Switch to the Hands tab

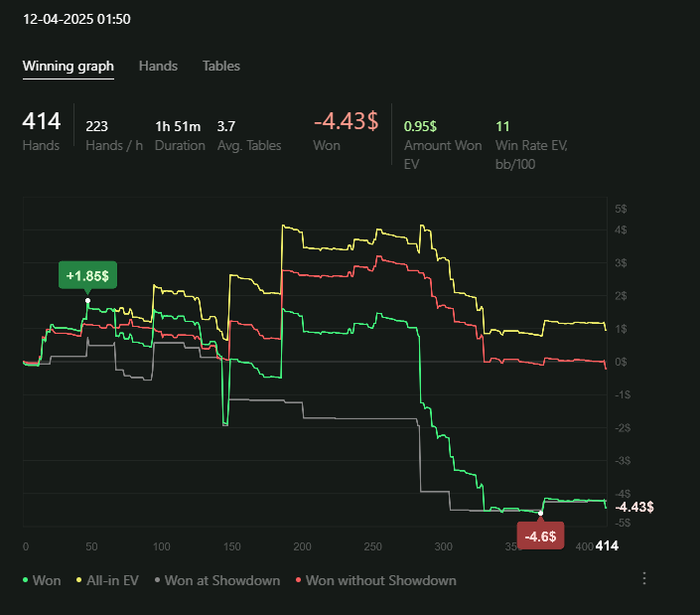pos(158,66)
